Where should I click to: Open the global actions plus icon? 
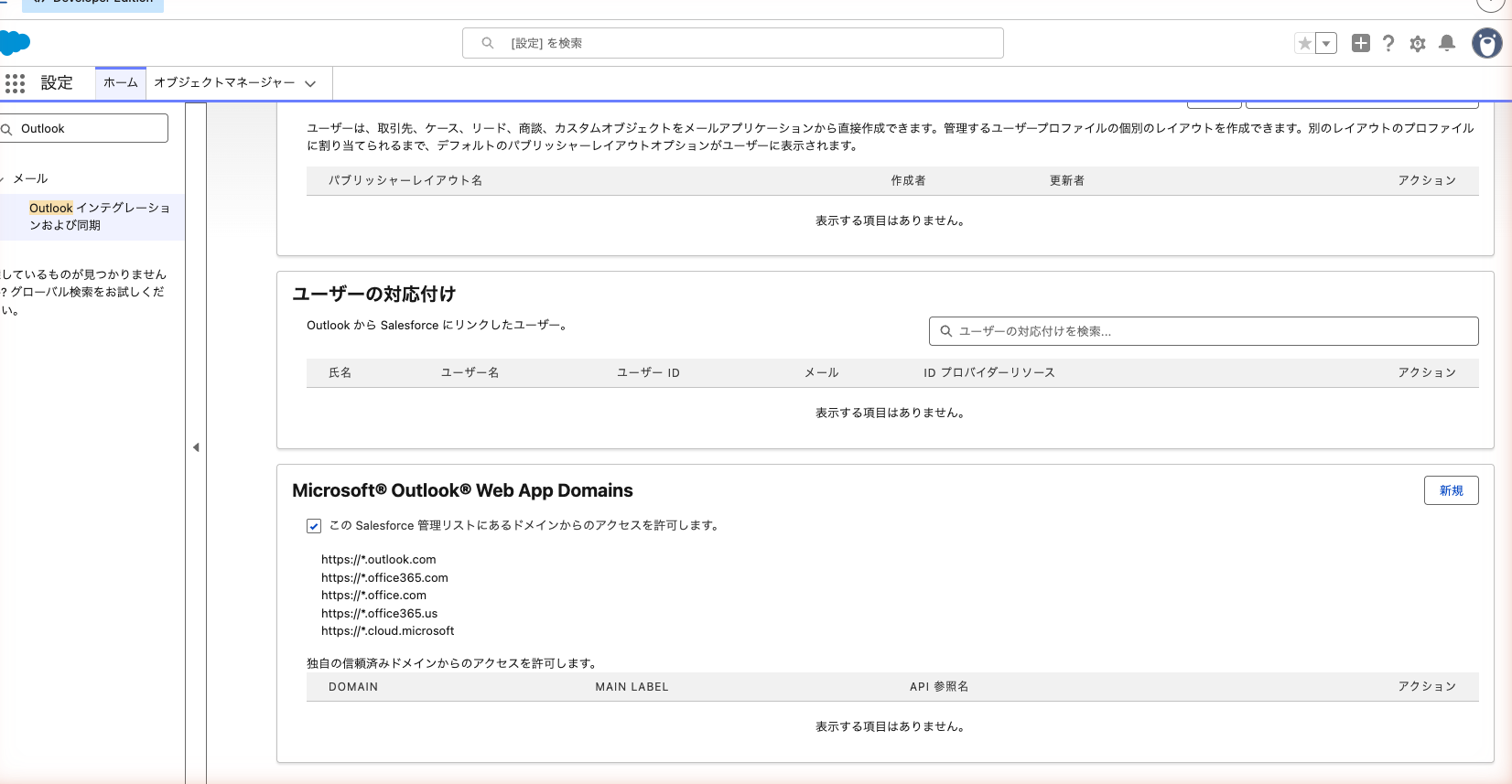[x=1361, y=43]
